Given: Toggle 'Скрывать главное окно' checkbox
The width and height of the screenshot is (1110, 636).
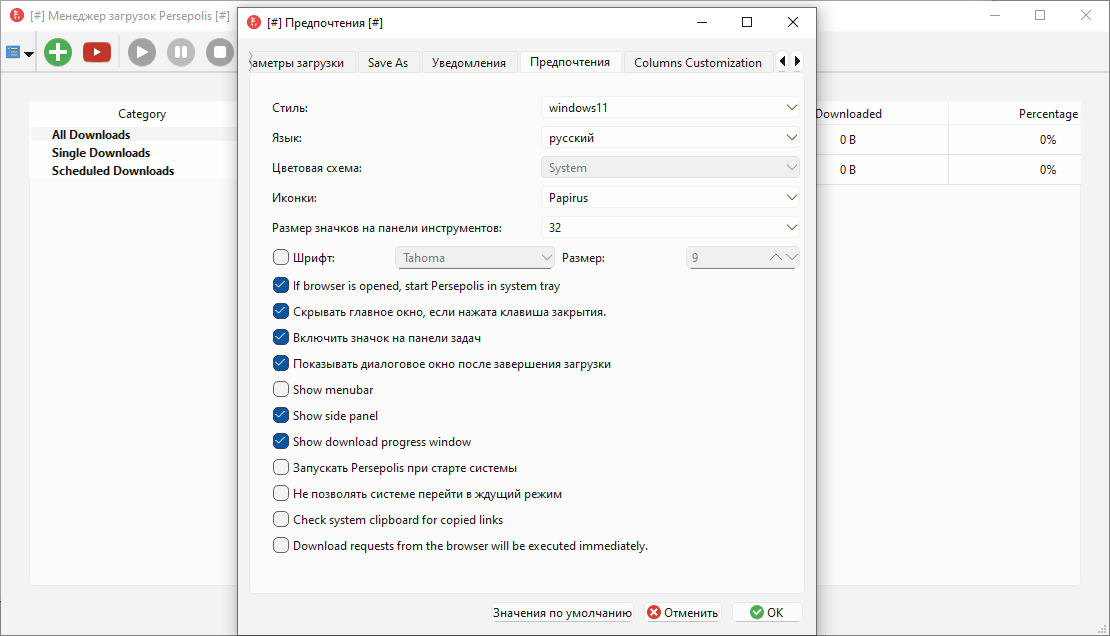Looking at the screenshot, I should (x=281, y=312).
